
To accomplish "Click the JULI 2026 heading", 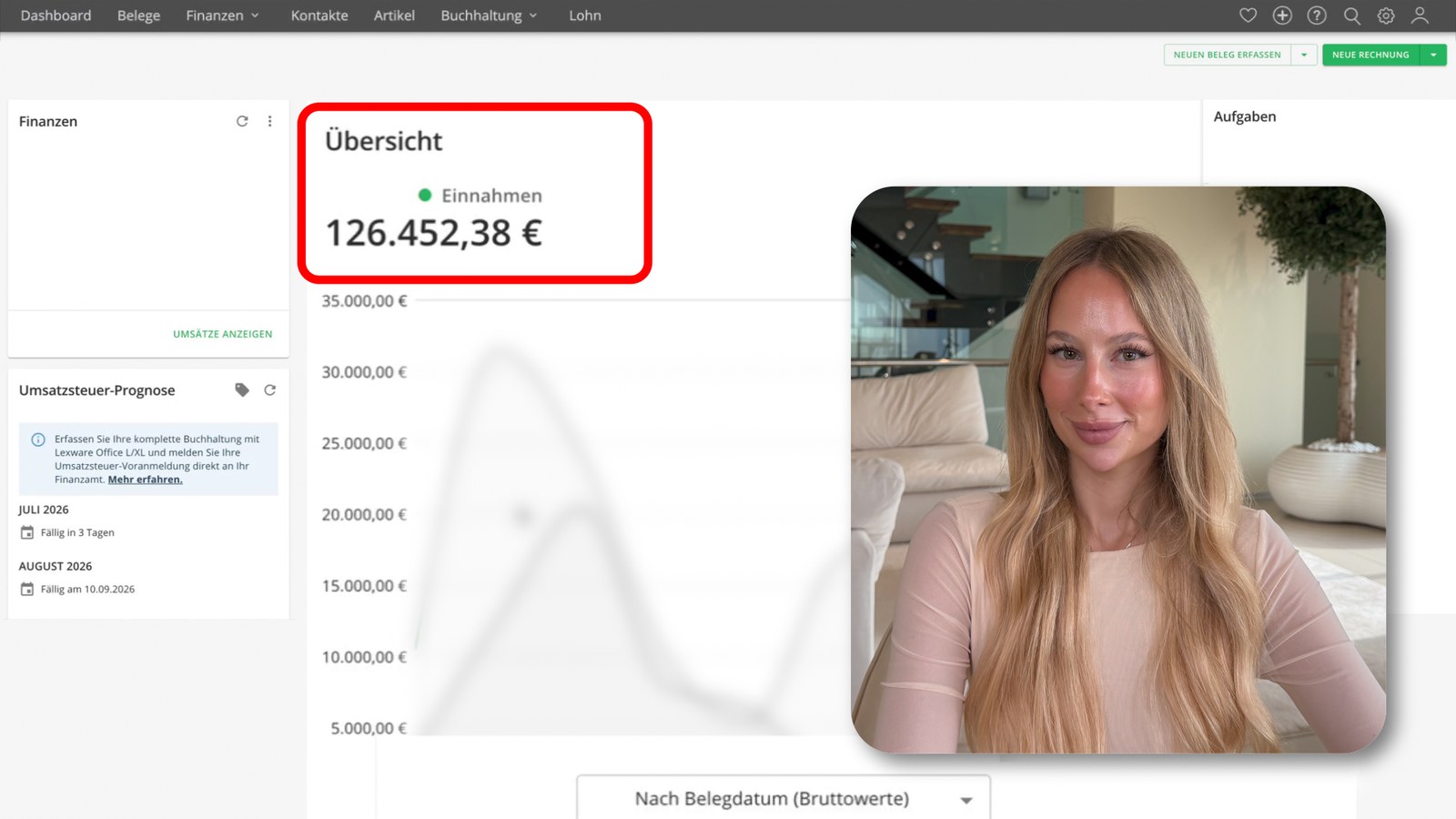I will click(44, 510).
